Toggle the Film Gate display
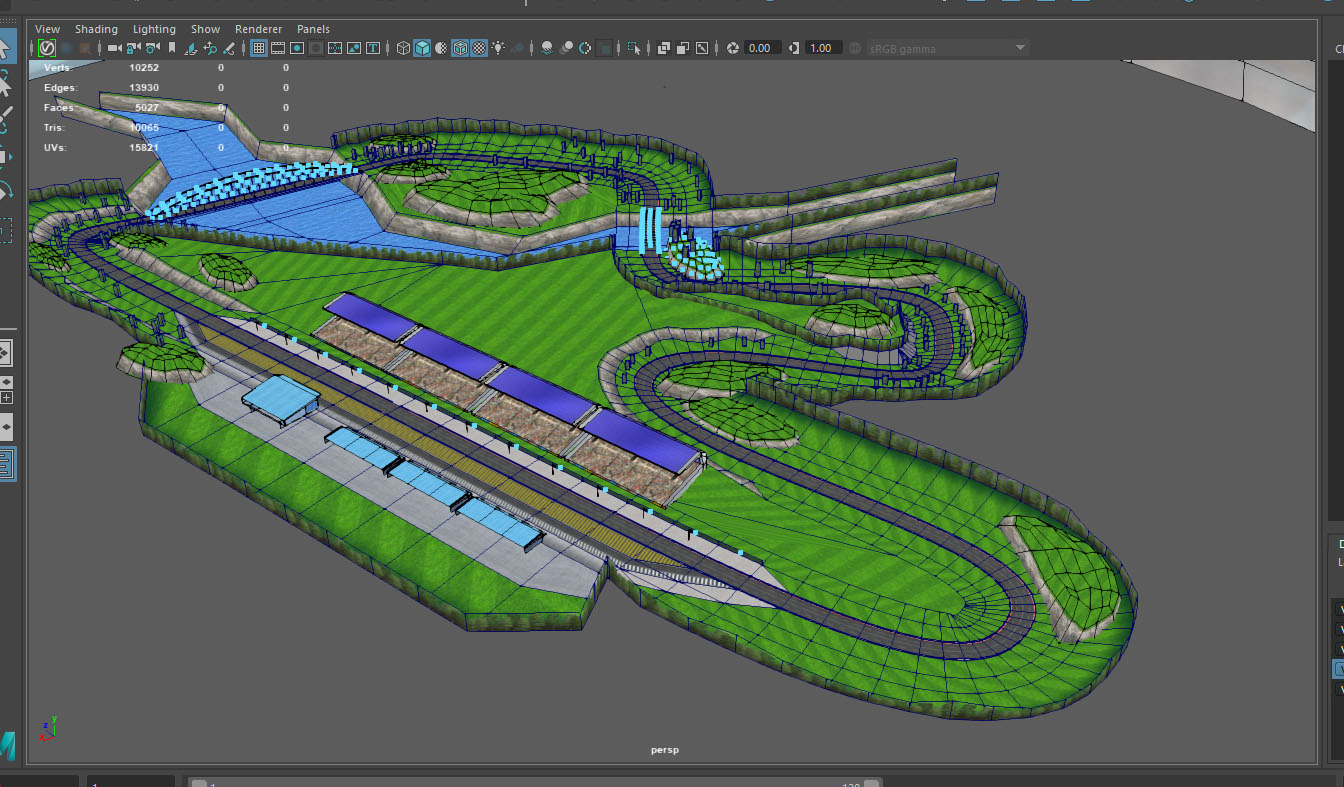The width and height of the screenshot is (1344, 787). click(278, 48)
